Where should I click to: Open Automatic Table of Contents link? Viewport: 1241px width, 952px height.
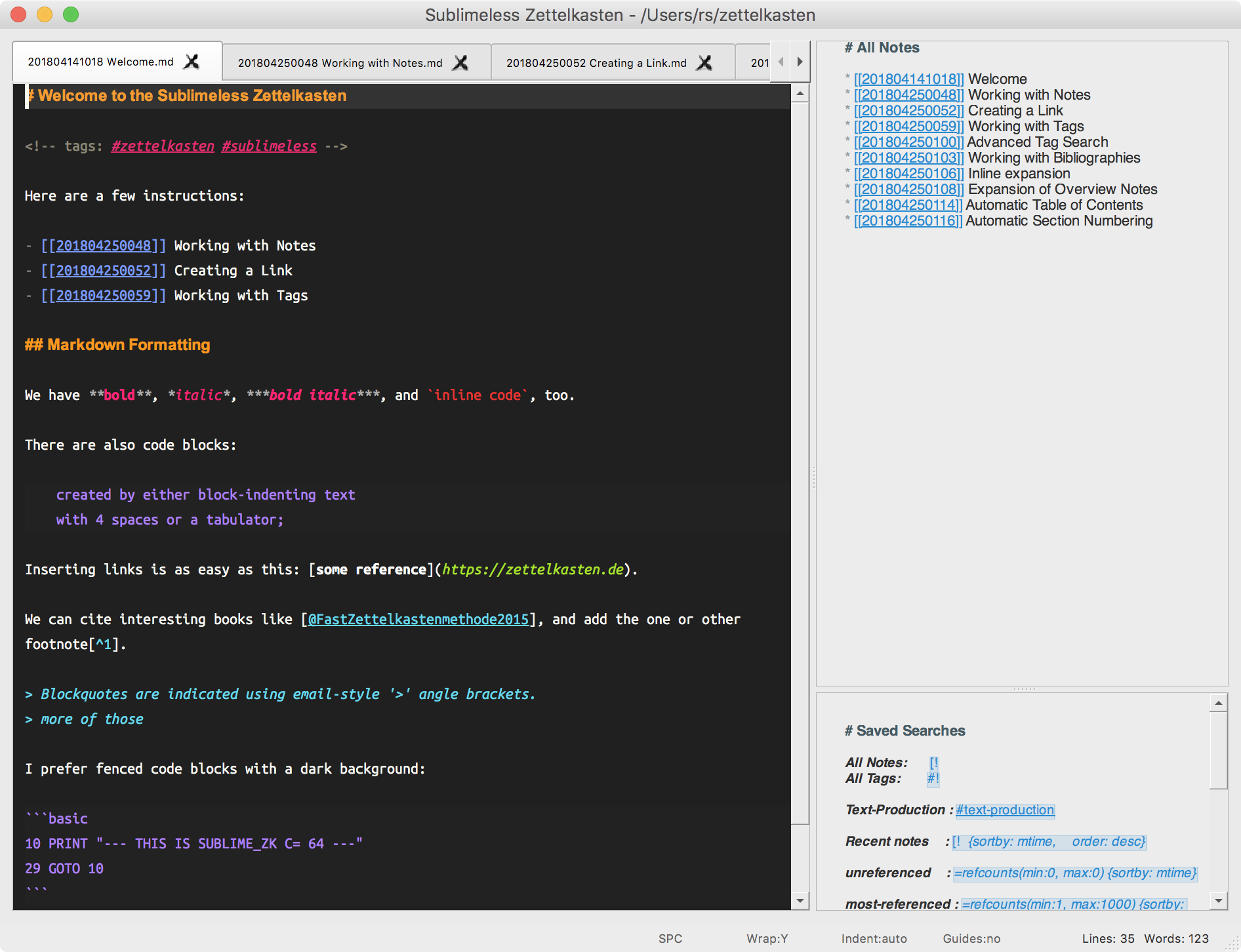pyautogui.click(x=908, y=205)
